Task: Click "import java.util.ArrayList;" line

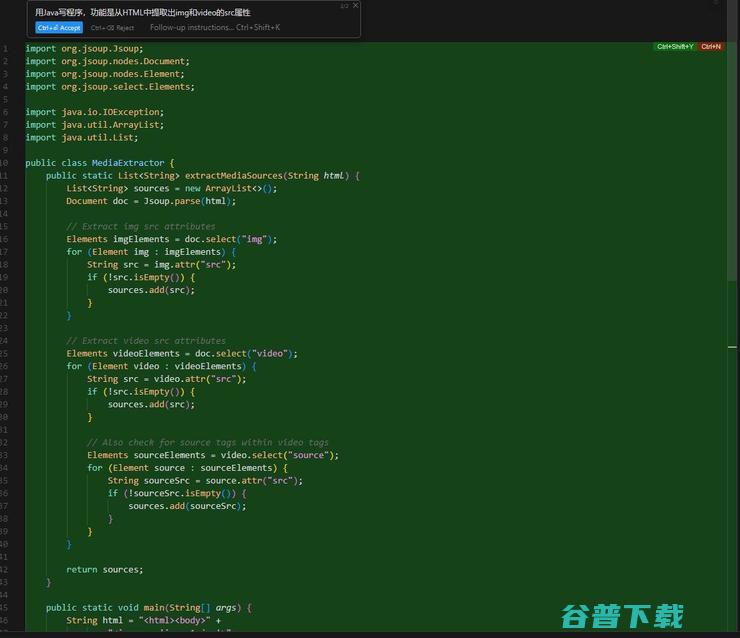Action: pyautogui.click(x=95, y=125)
